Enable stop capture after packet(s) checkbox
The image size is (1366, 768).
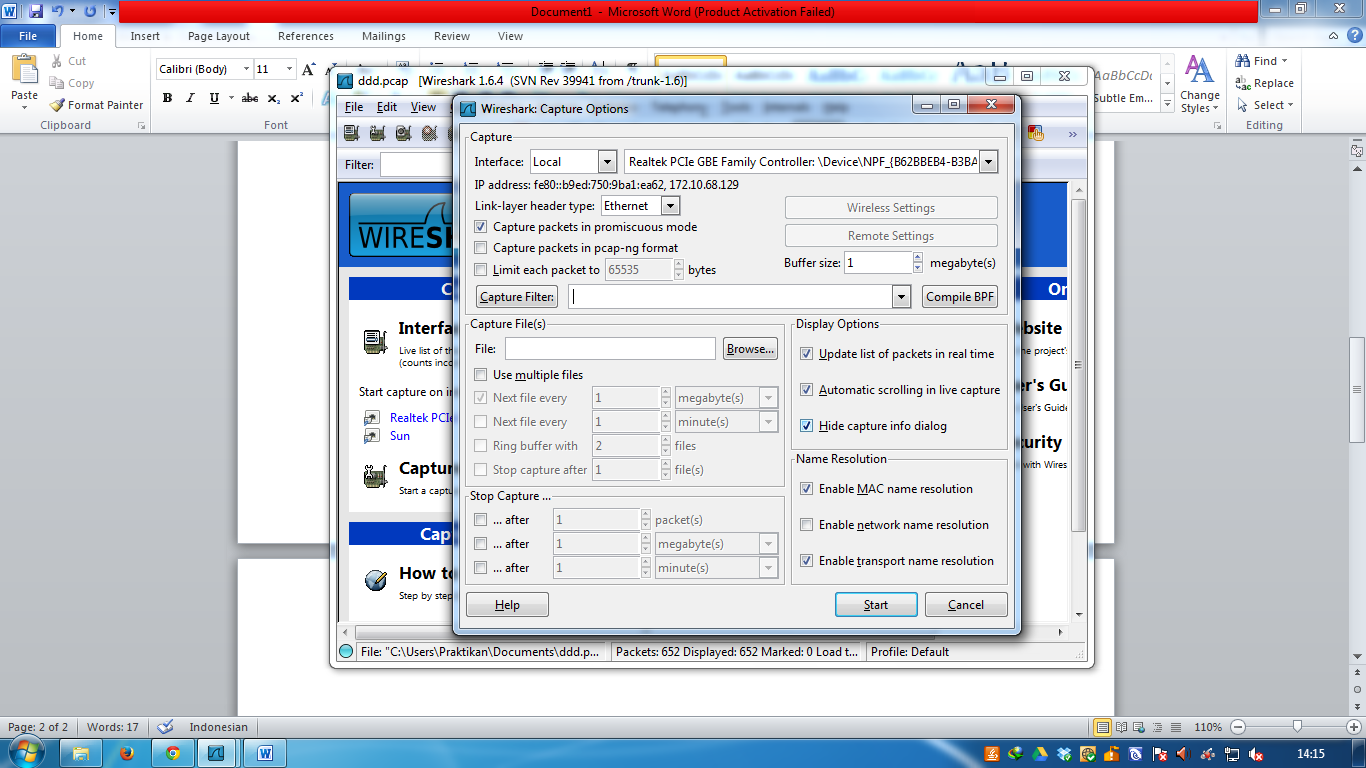click(x=481, y=520)
